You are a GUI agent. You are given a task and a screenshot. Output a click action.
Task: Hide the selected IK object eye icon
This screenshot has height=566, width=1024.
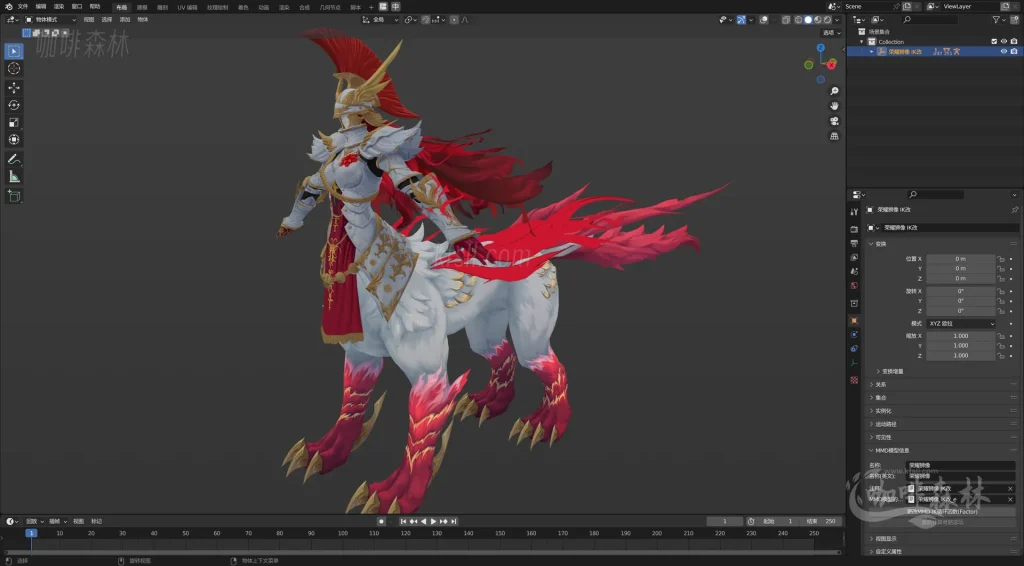1004,52
